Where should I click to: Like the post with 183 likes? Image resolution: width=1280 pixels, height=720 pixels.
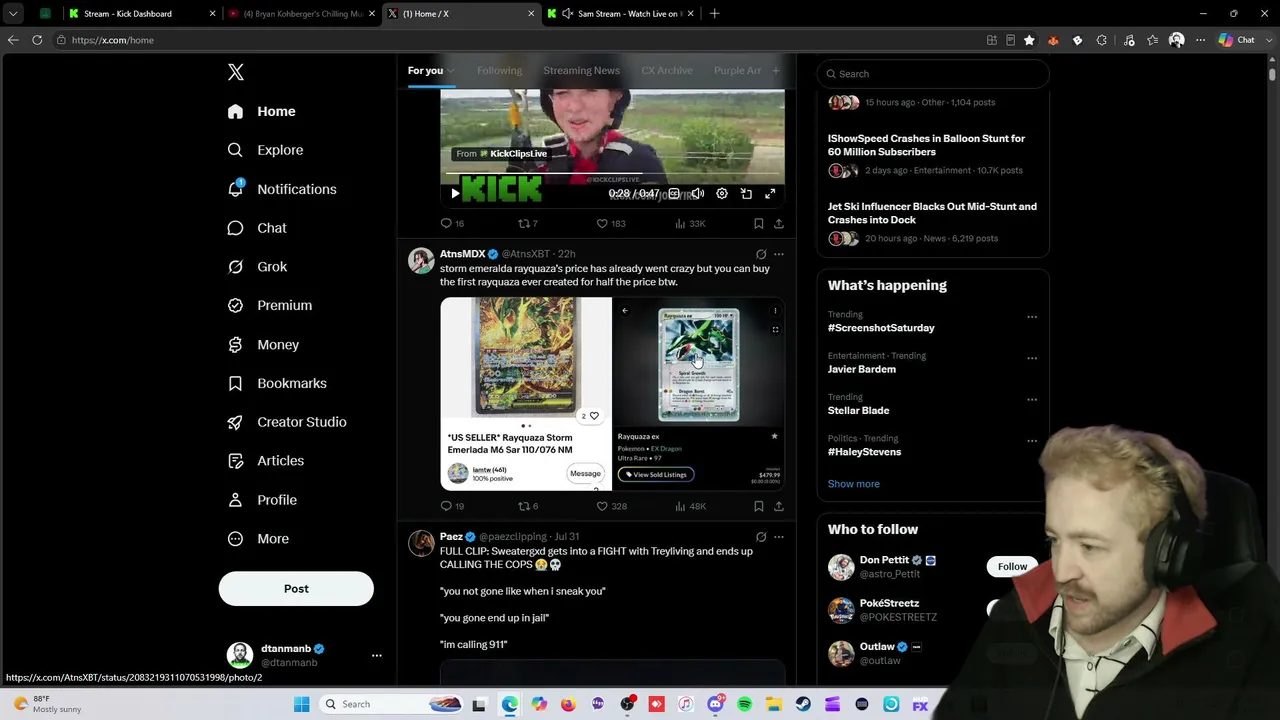click(610, 224)
